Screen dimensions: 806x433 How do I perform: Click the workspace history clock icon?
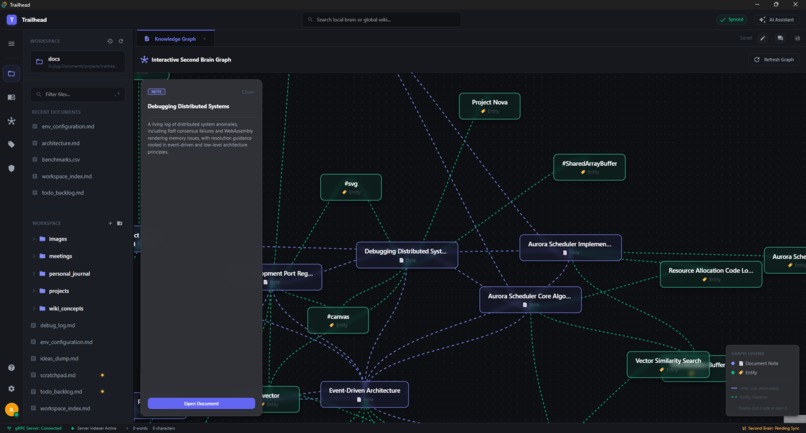click(x=110, y=41)
